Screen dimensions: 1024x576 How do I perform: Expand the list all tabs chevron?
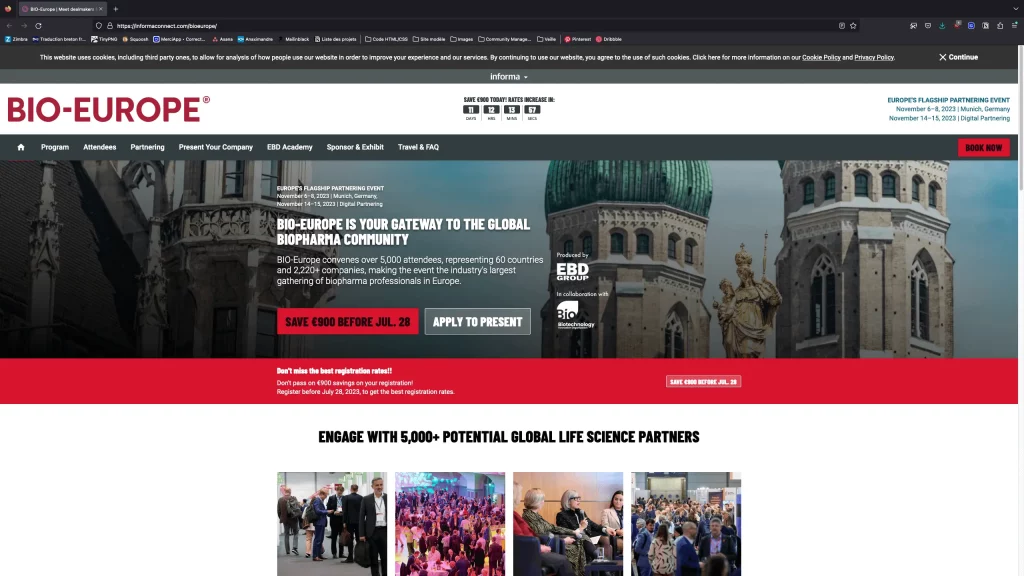1014,8
